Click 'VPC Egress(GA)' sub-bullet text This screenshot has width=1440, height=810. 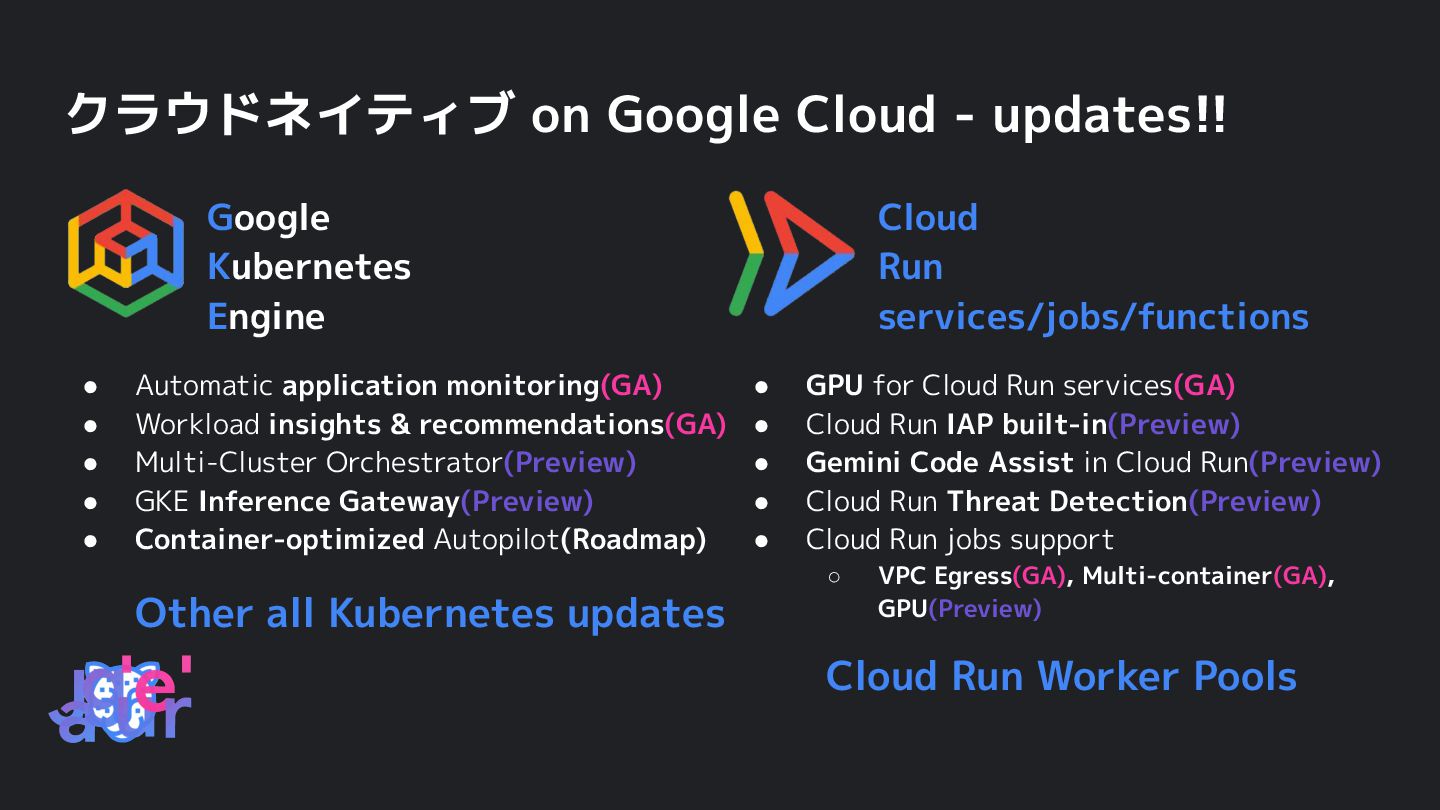click(973, 576)
